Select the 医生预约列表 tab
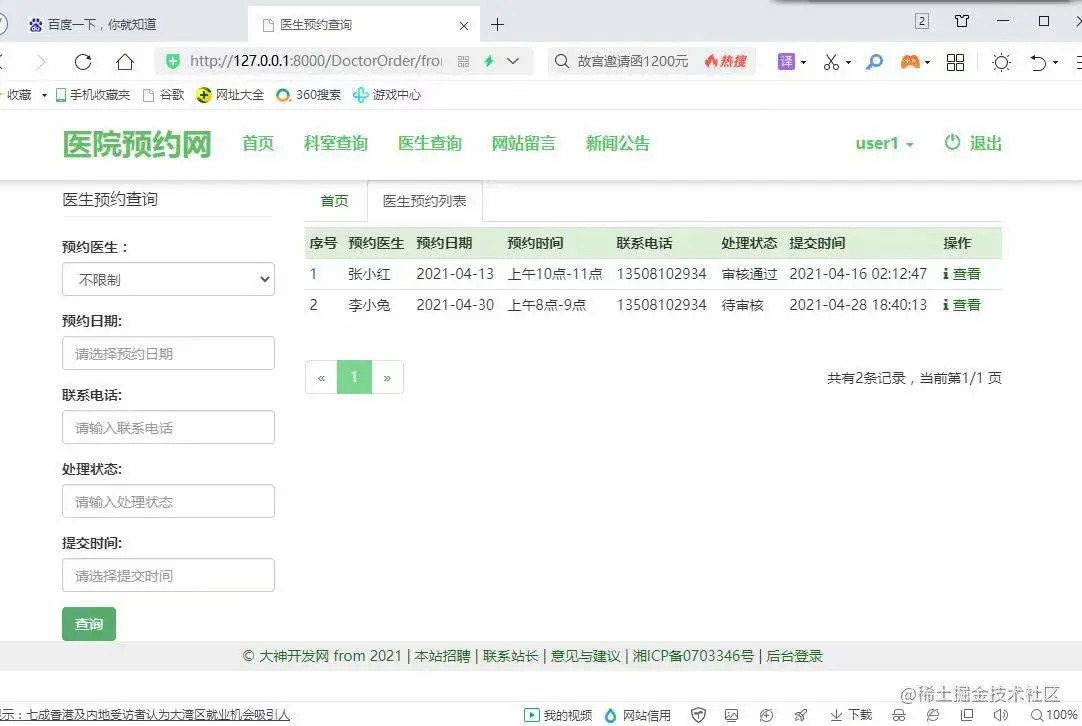 coord(424,201)
